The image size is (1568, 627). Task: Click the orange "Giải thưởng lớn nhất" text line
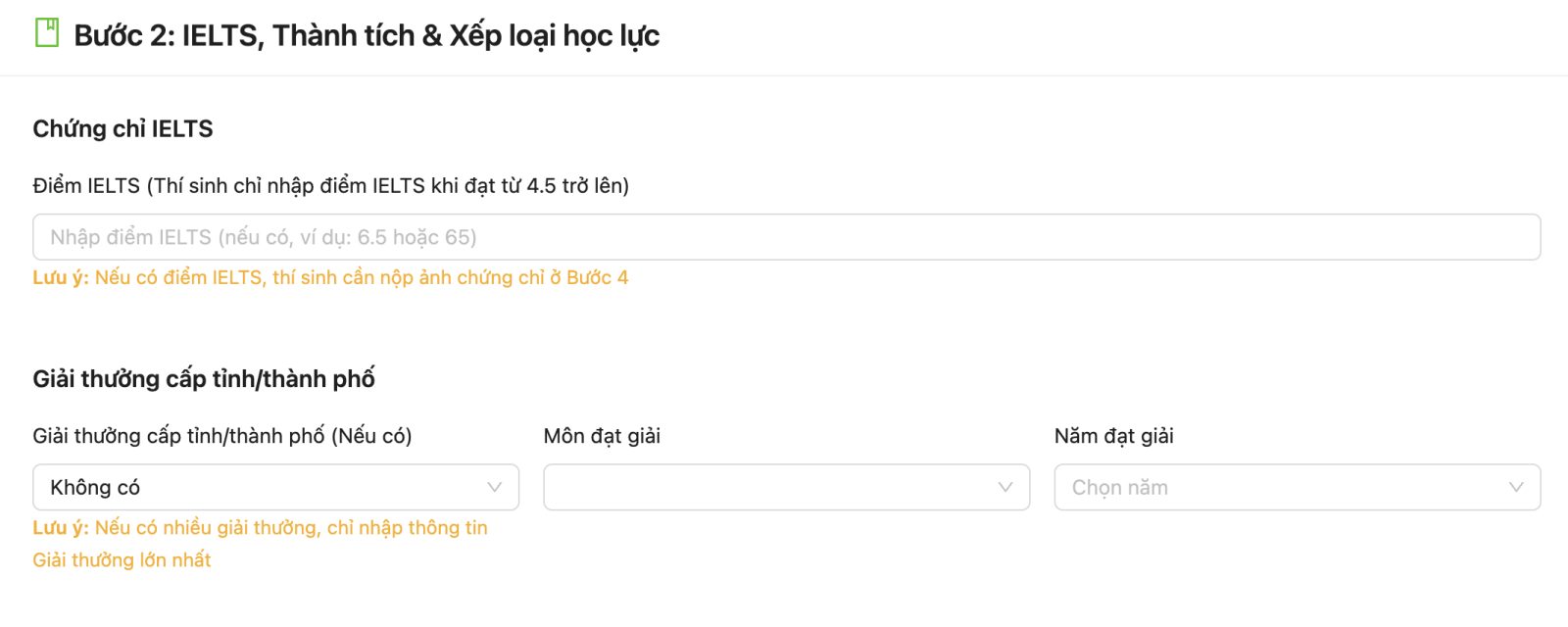[x=122, y=559]
